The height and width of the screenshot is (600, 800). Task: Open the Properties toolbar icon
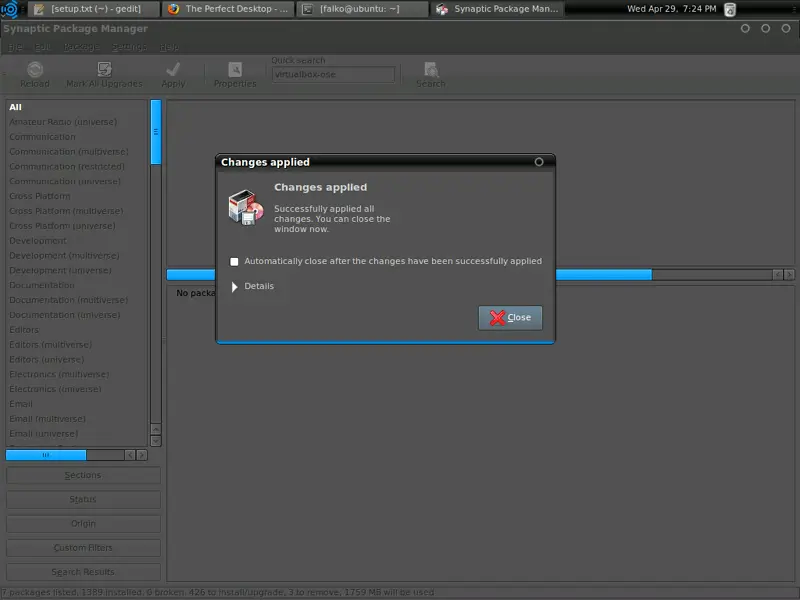[235, 69]
